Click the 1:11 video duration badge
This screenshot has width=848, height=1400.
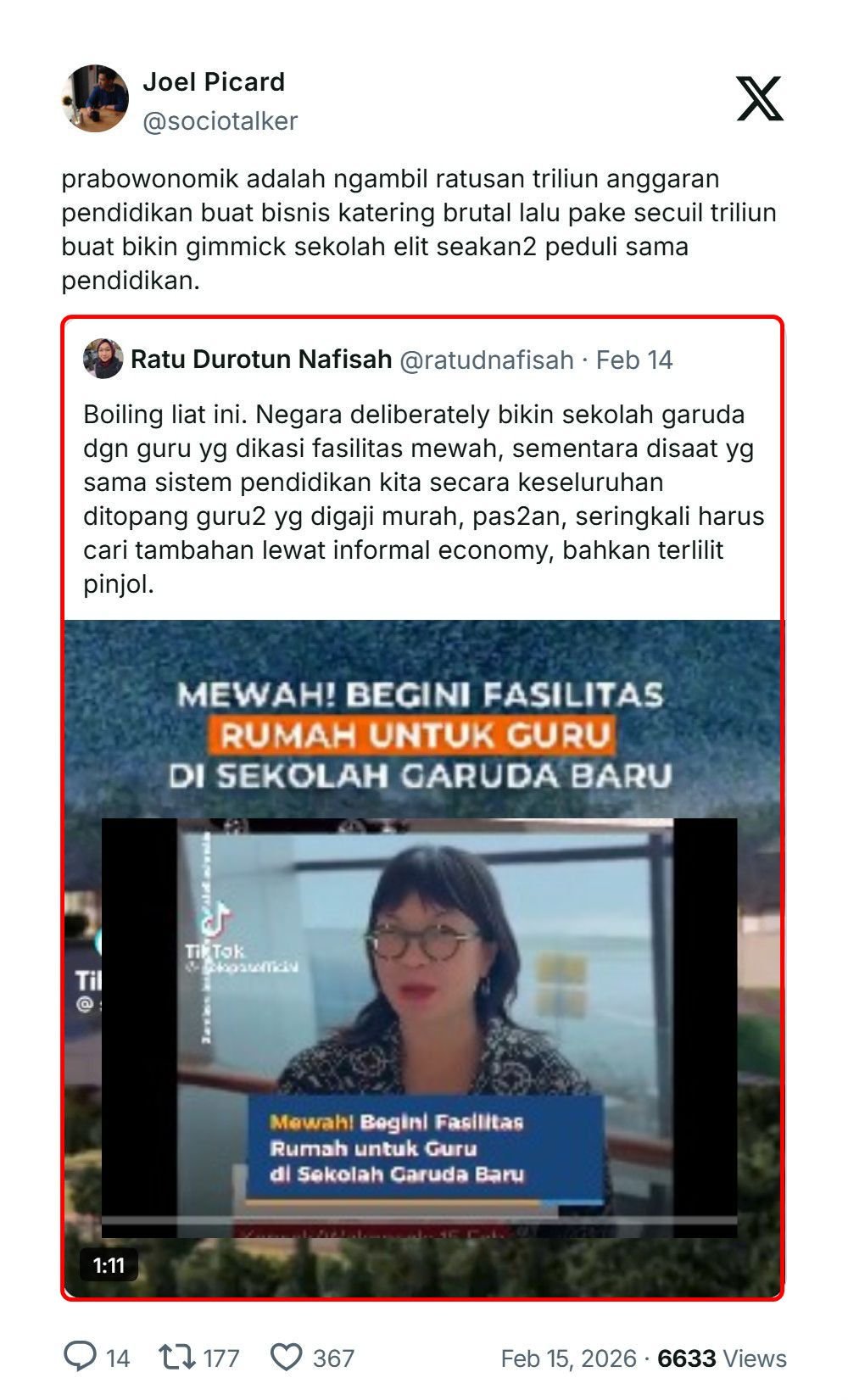tap(109, 1266)
